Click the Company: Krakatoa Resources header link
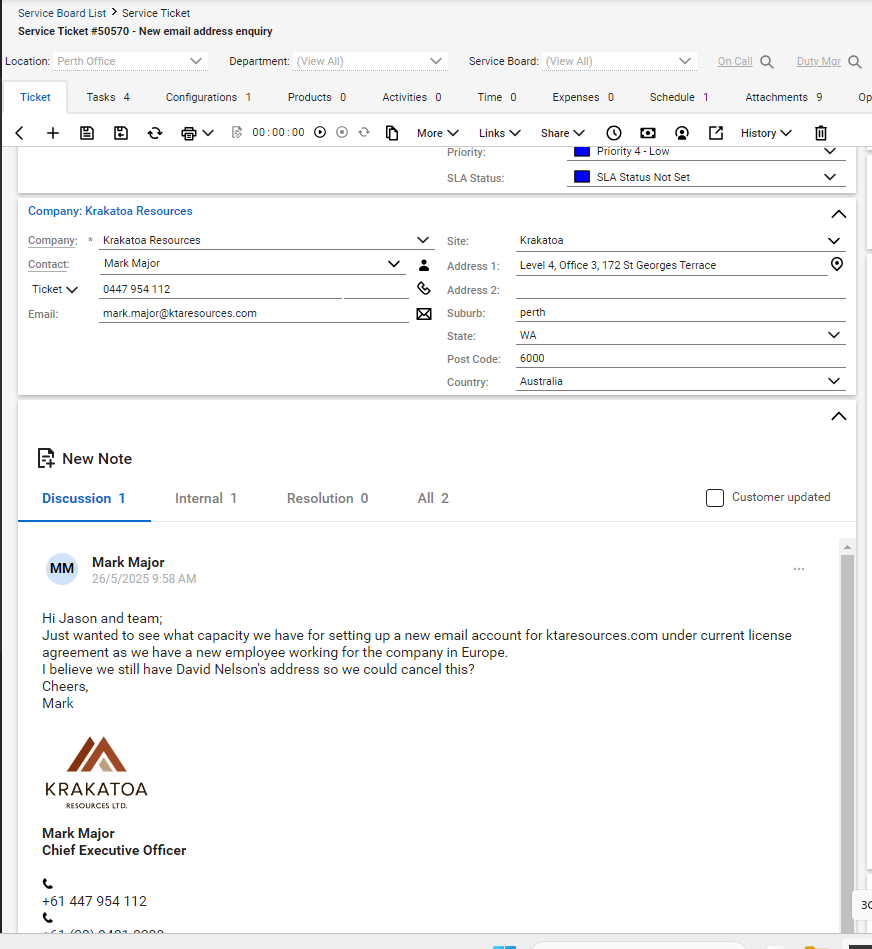Image resolution: width=872 pixels, height=949 pixels. pyautogui.click(x=110, y=211)
